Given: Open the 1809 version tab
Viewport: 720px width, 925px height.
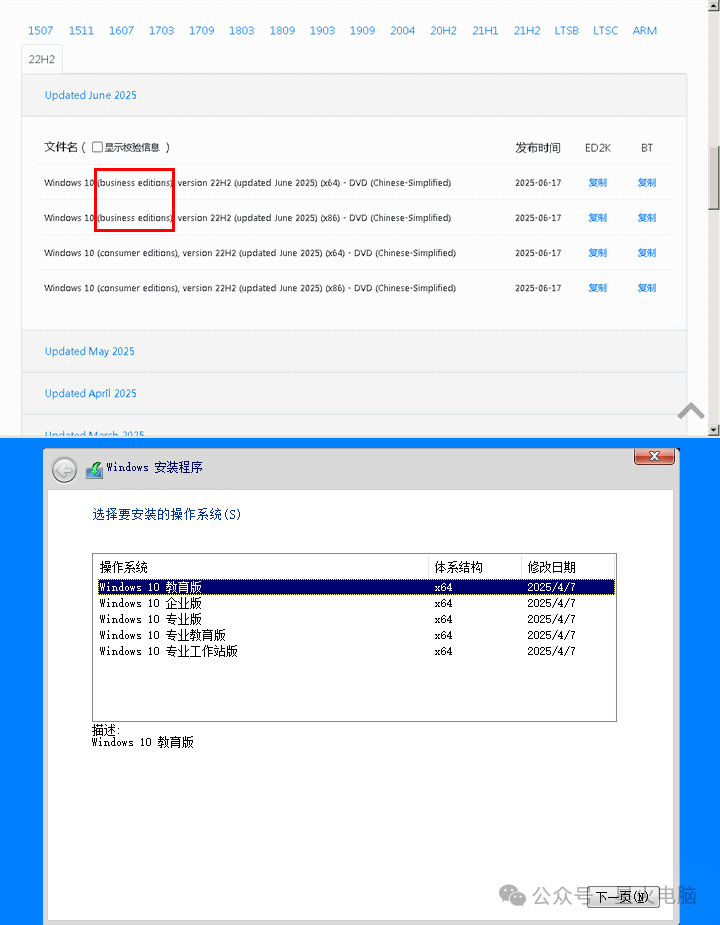Looking at the screenshot, I should (x=282, y=31).
